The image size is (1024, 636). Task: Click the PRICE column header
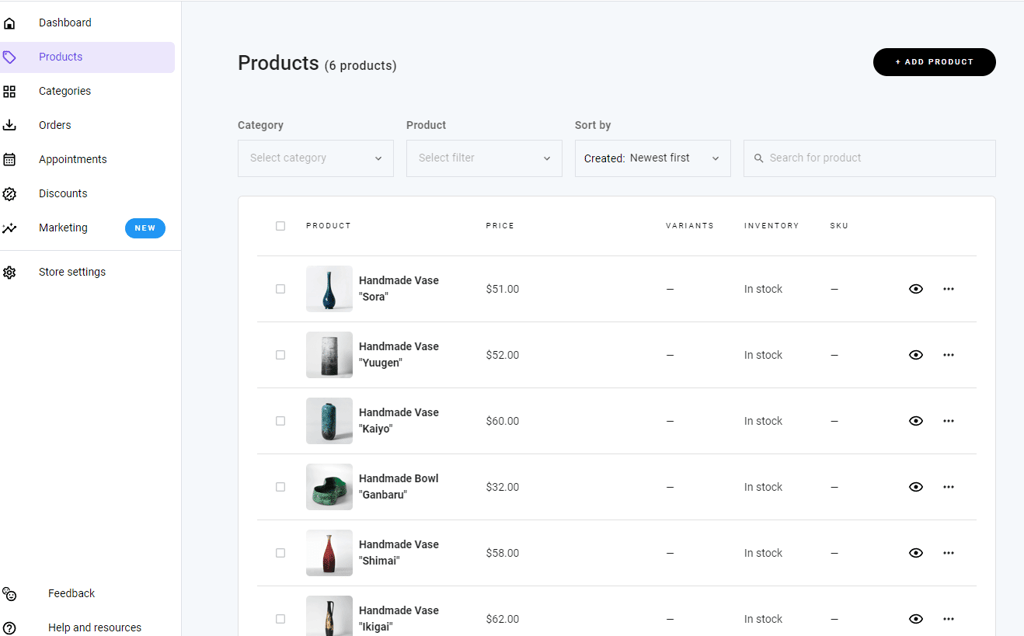500,226
